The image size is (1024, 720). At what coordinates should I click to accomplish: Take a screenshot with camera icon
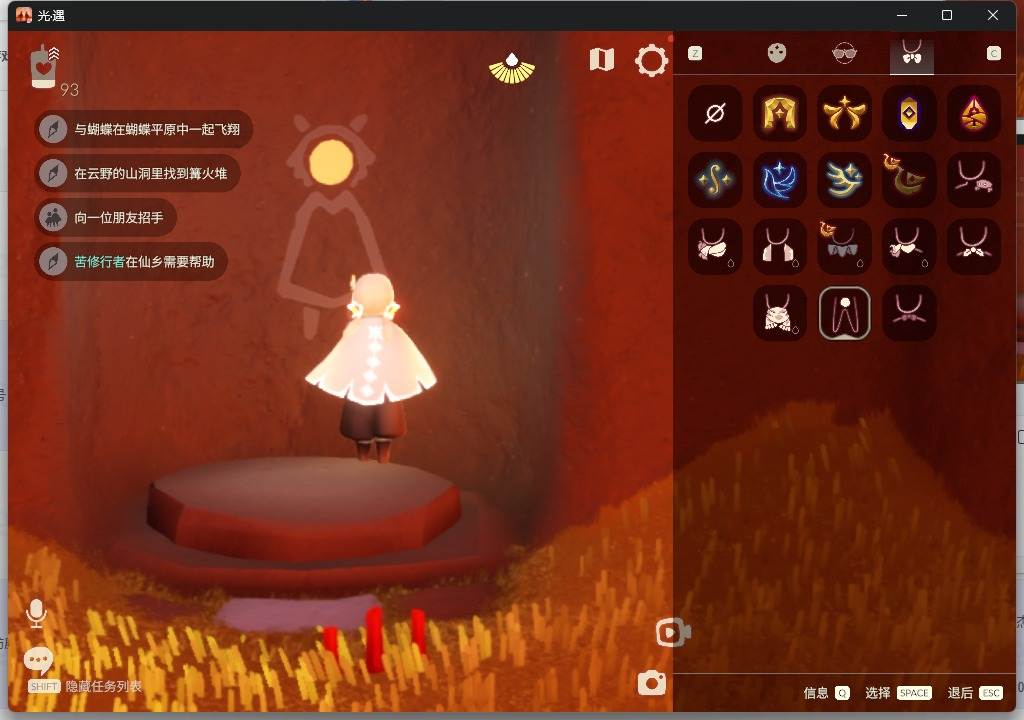click(652, 683)
